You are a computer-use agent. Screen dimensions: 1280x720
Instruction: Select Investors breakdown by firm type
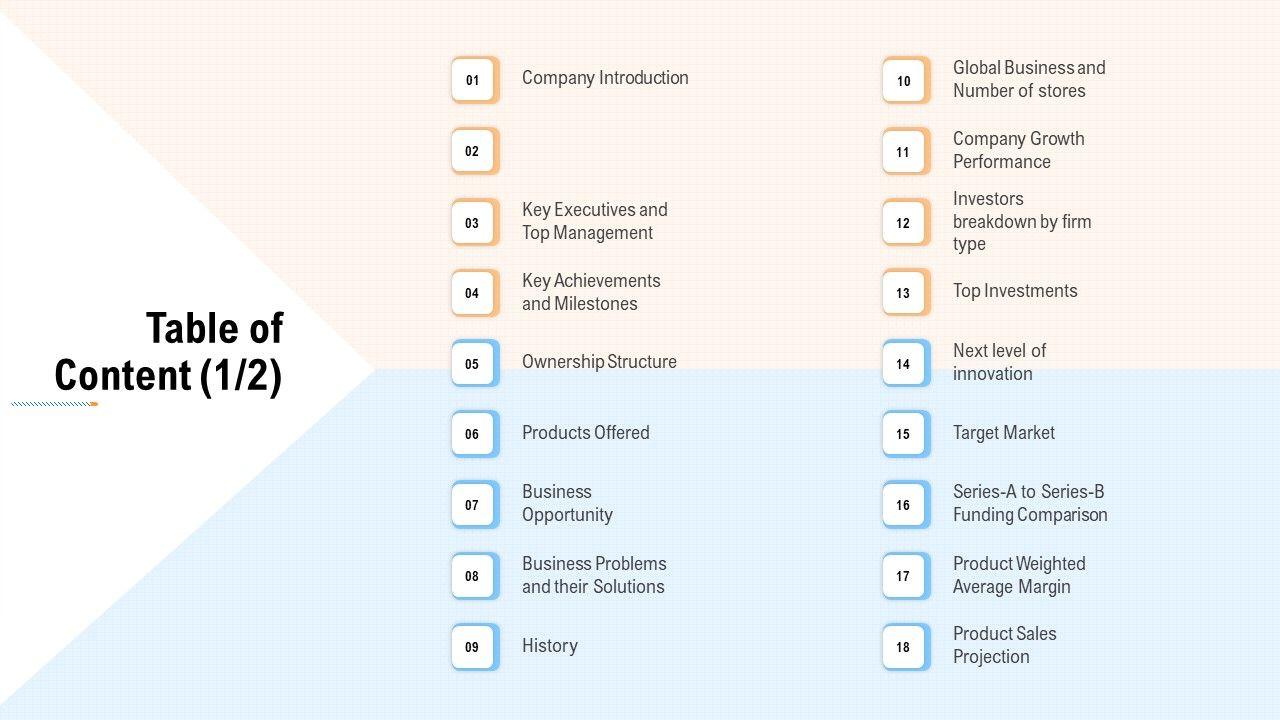pyautogui.click(x=1021, y=221)
